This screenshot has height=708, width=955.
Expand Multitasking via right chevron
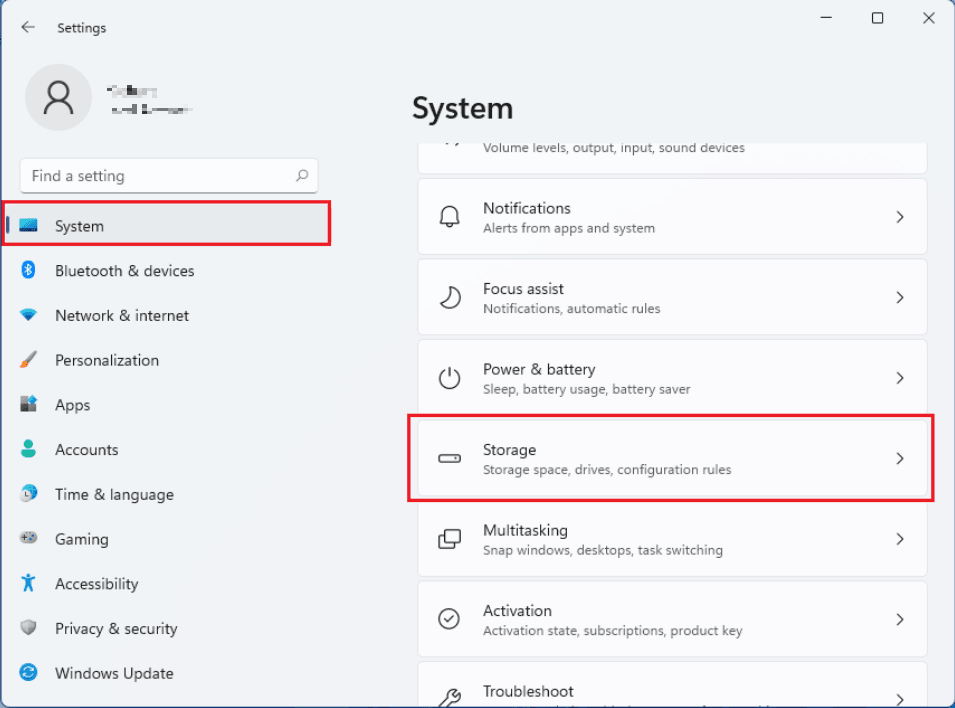click(899, 539)
